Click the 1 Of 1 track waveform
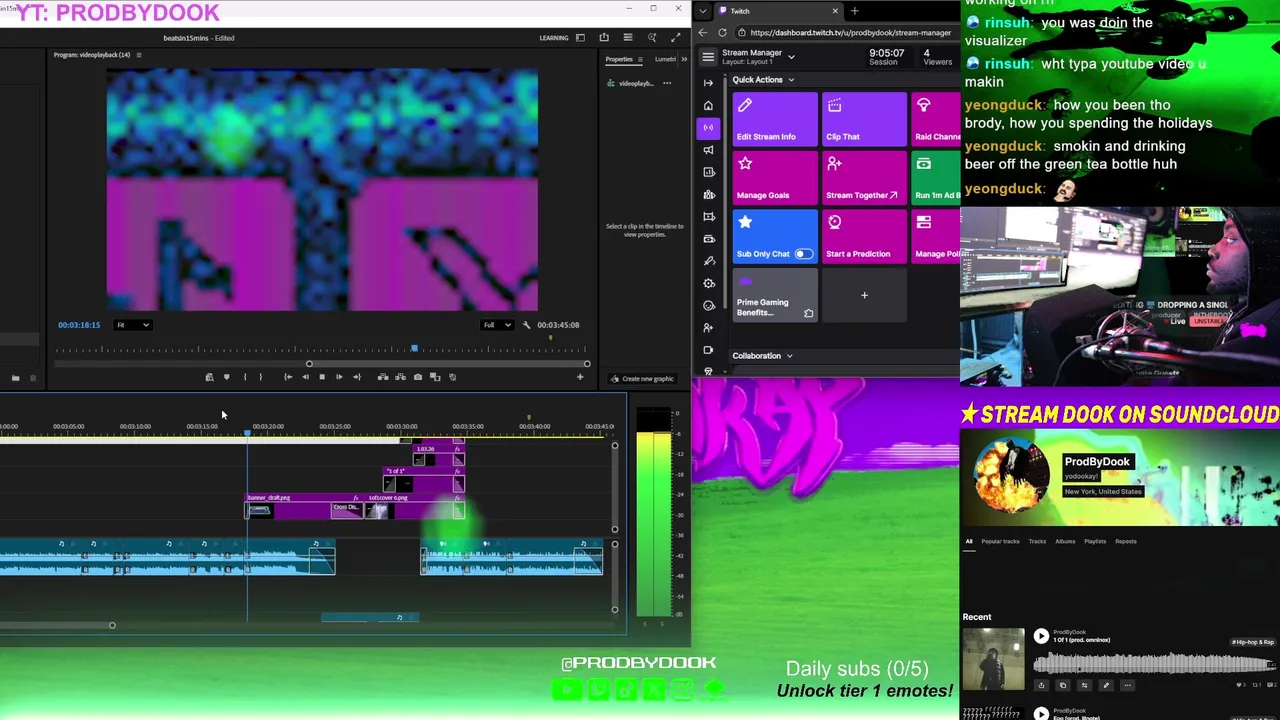Screen dimensions: 1280x720 pos(1153,664)
